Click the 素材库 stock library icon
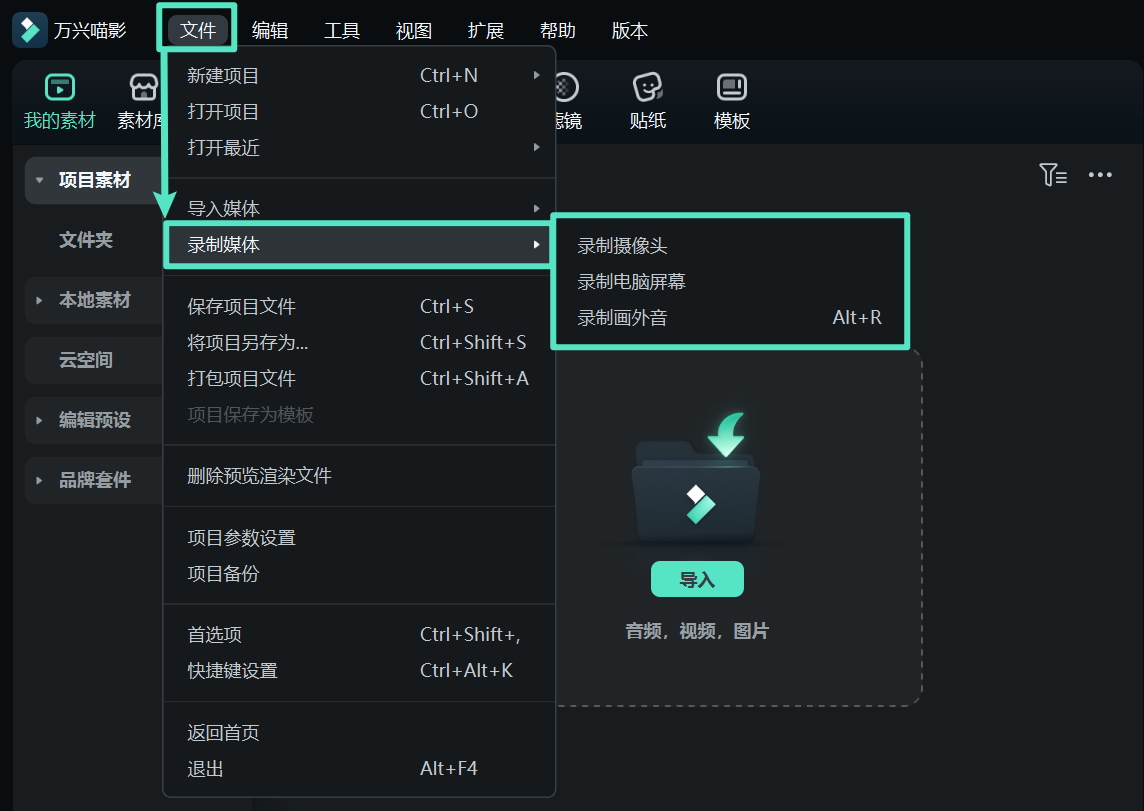Viewport: 1144px width, 811px height. (143, 88)
